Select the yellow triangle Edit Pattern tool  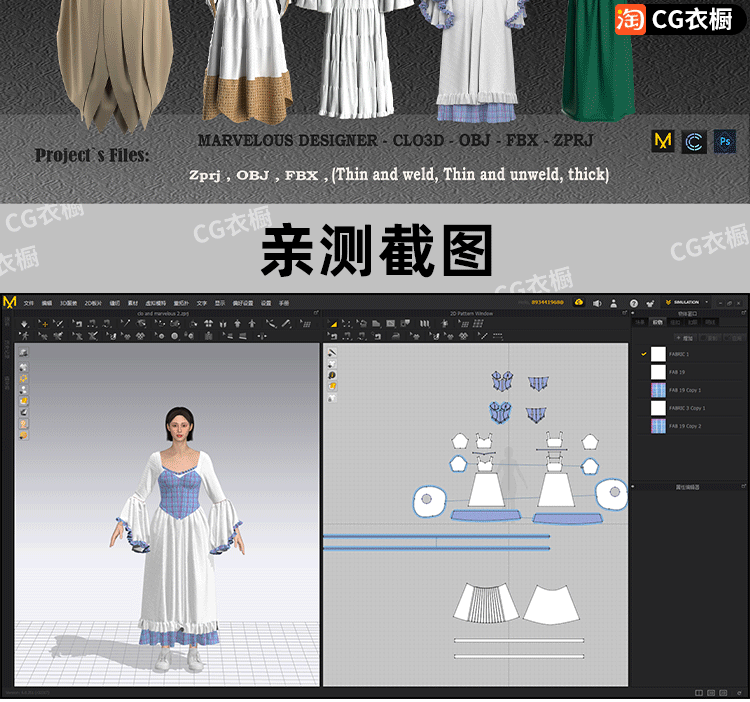point(332,324)
